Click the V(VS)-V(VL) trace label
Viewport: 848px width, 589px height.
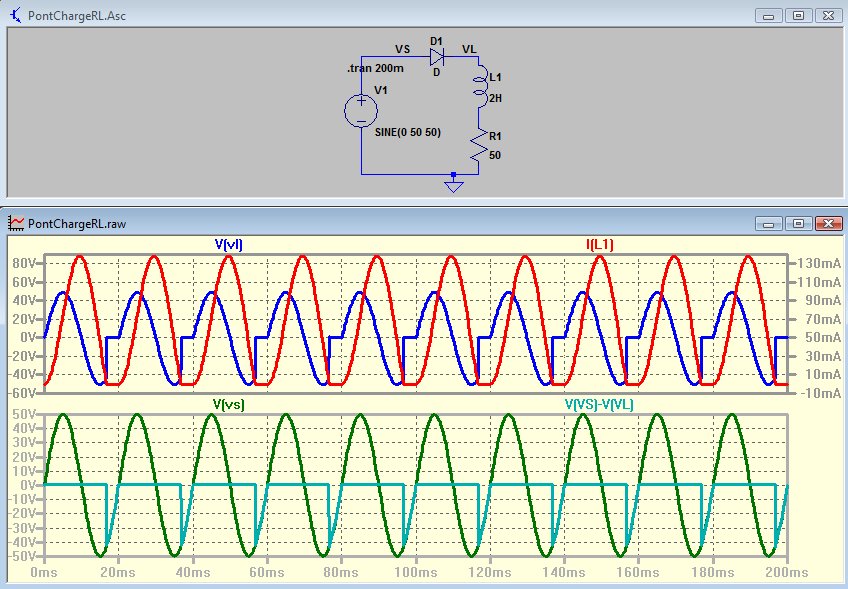pyautogui.click(x=599, y=405)
